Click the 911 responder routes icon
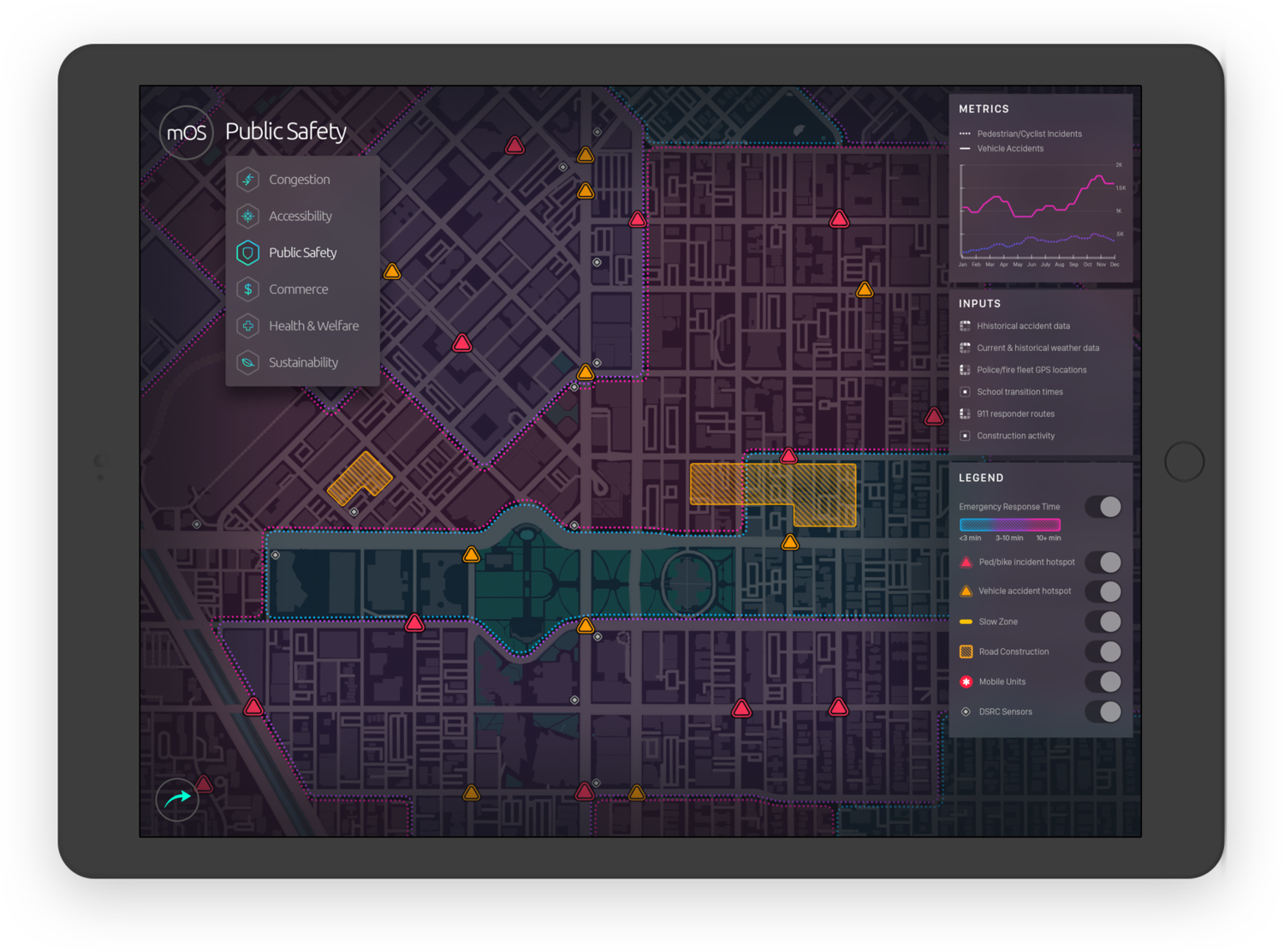The height and width of the screenshot is (952, 1284). tap(965, 414)
